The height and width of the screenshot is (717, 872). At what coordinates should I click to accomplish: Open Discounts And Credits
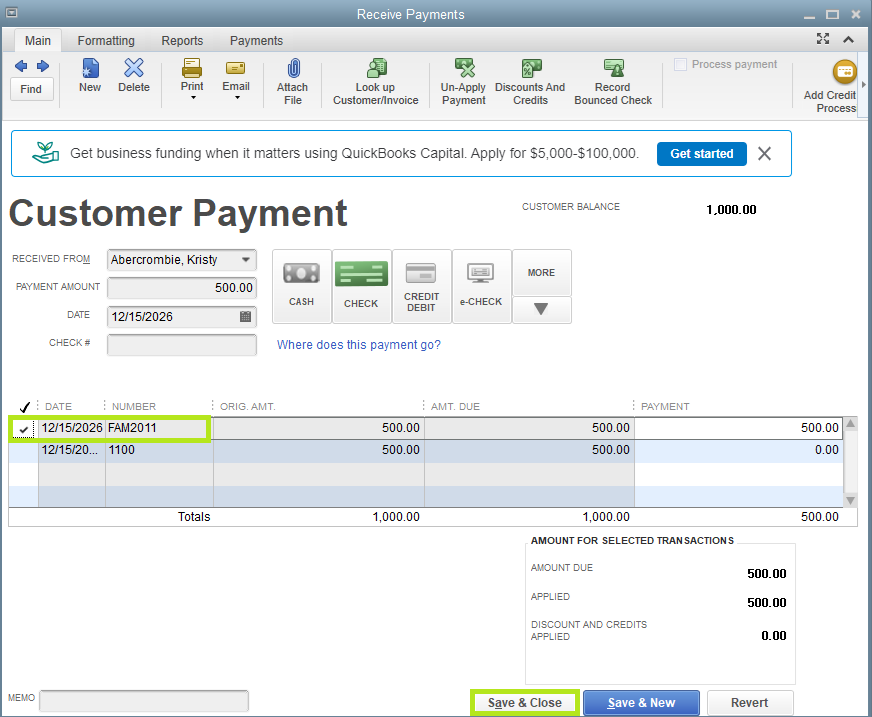coord(530,69)
